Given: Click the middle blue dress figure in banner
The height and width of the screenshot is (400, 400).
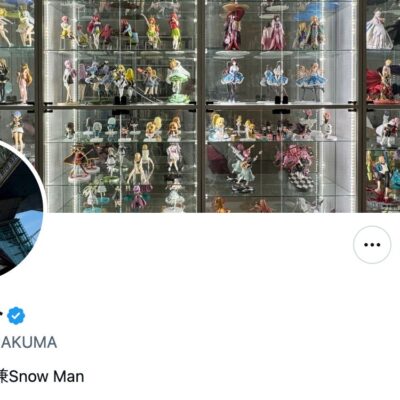Looking at the screenshot, I should point(275,81).
